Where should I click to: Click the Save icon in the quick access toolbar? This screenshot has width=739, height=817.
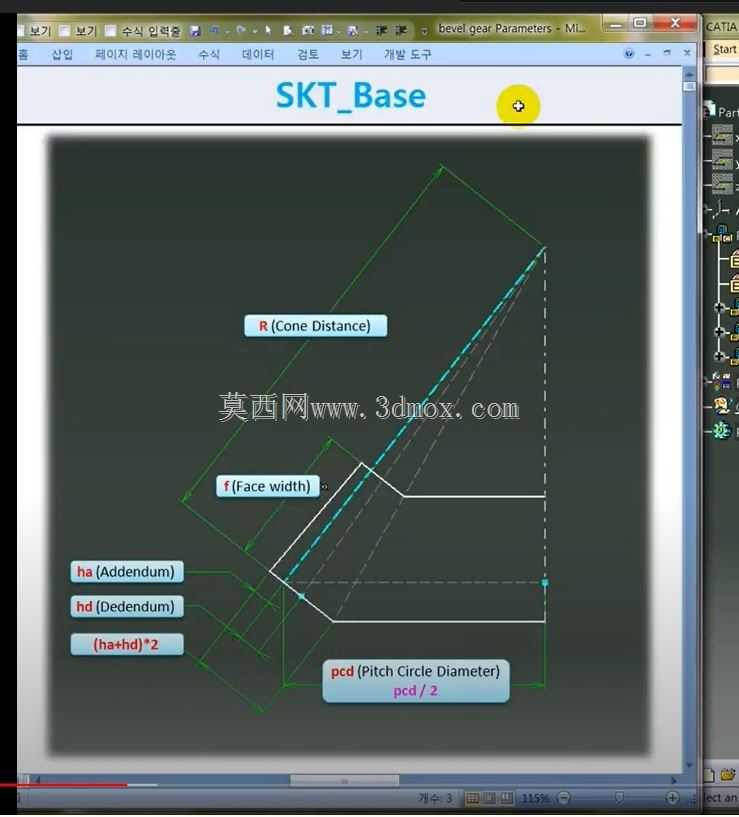click(195, 31)
